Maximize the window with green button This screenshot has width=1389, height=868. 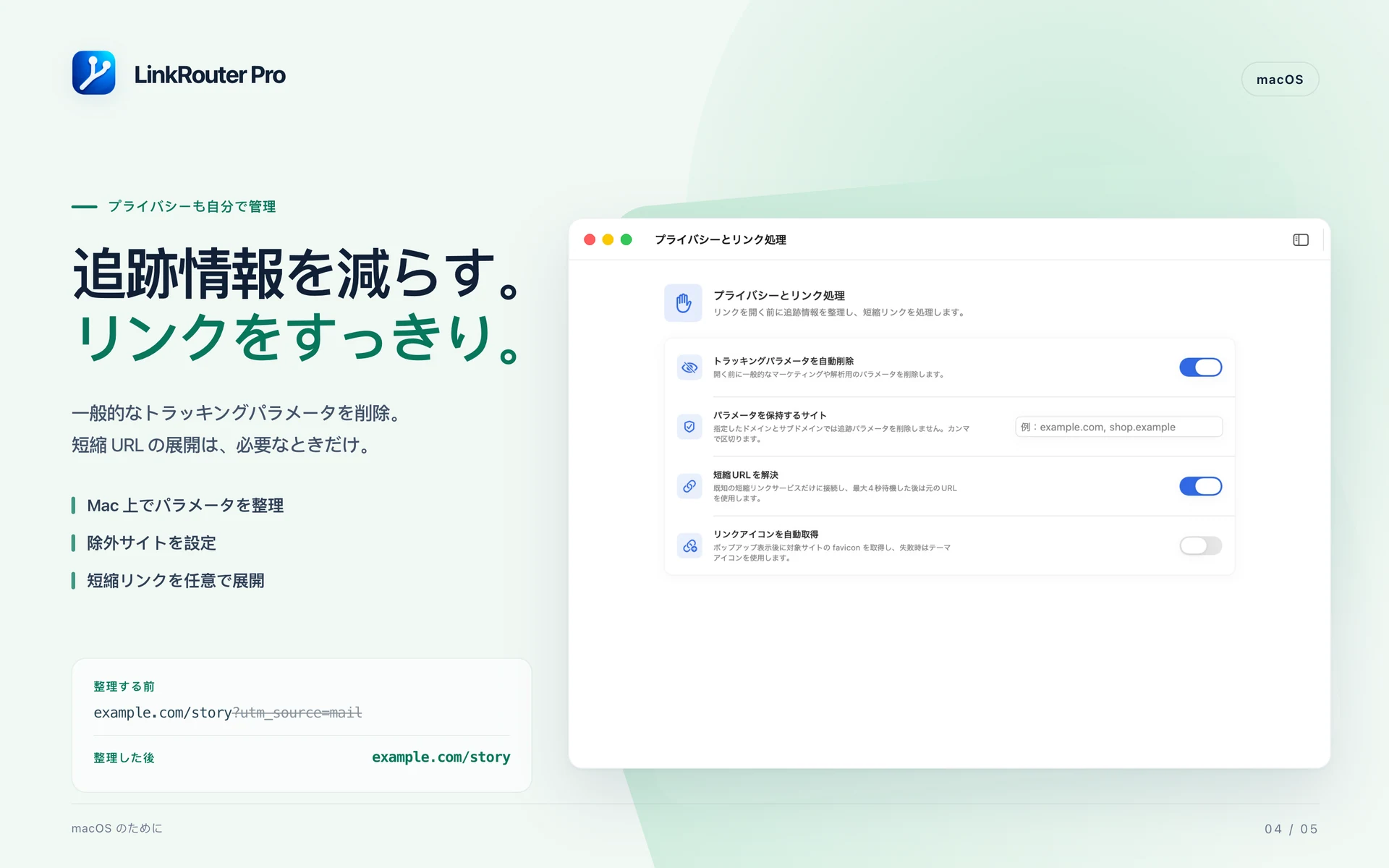point(626,239)
